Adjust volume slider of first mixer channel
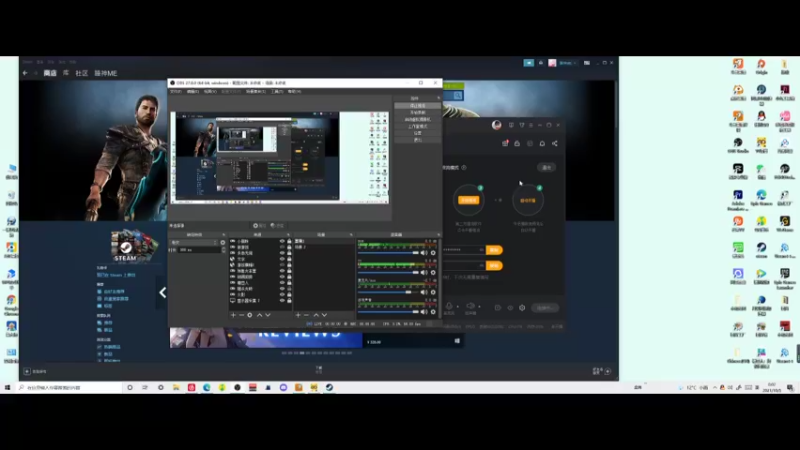This screenshot has height=450, width=800. (388, 253)
